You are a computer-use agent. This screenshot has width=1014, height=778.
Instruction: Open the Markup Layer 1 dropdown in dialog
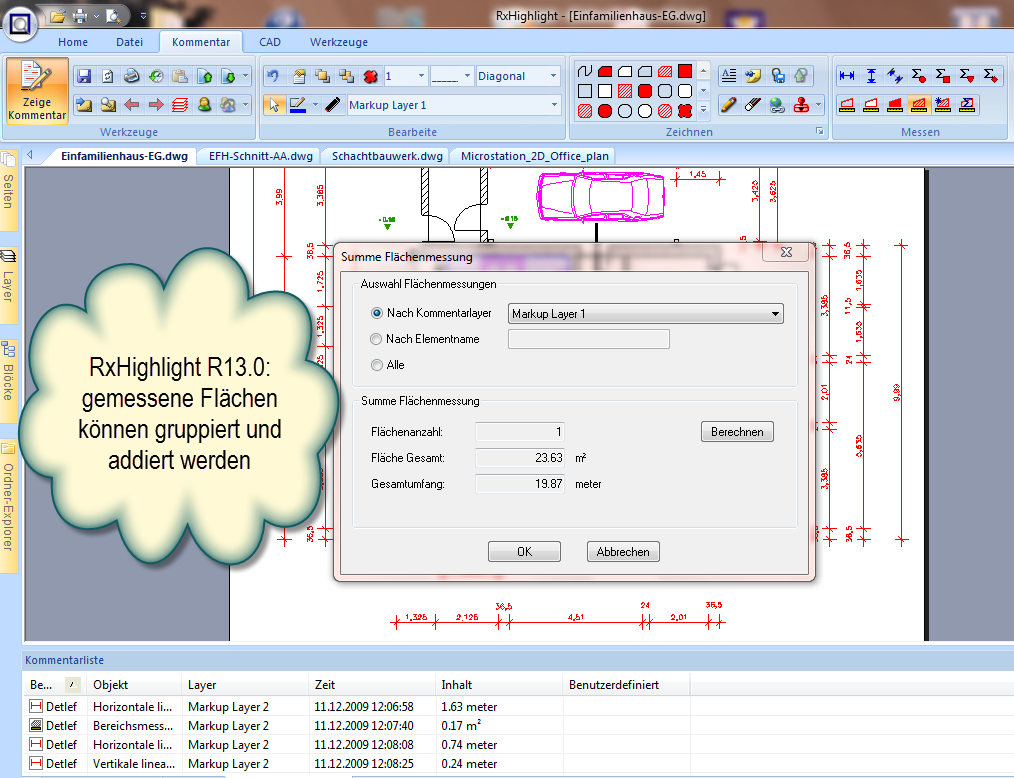pos(775,314)
